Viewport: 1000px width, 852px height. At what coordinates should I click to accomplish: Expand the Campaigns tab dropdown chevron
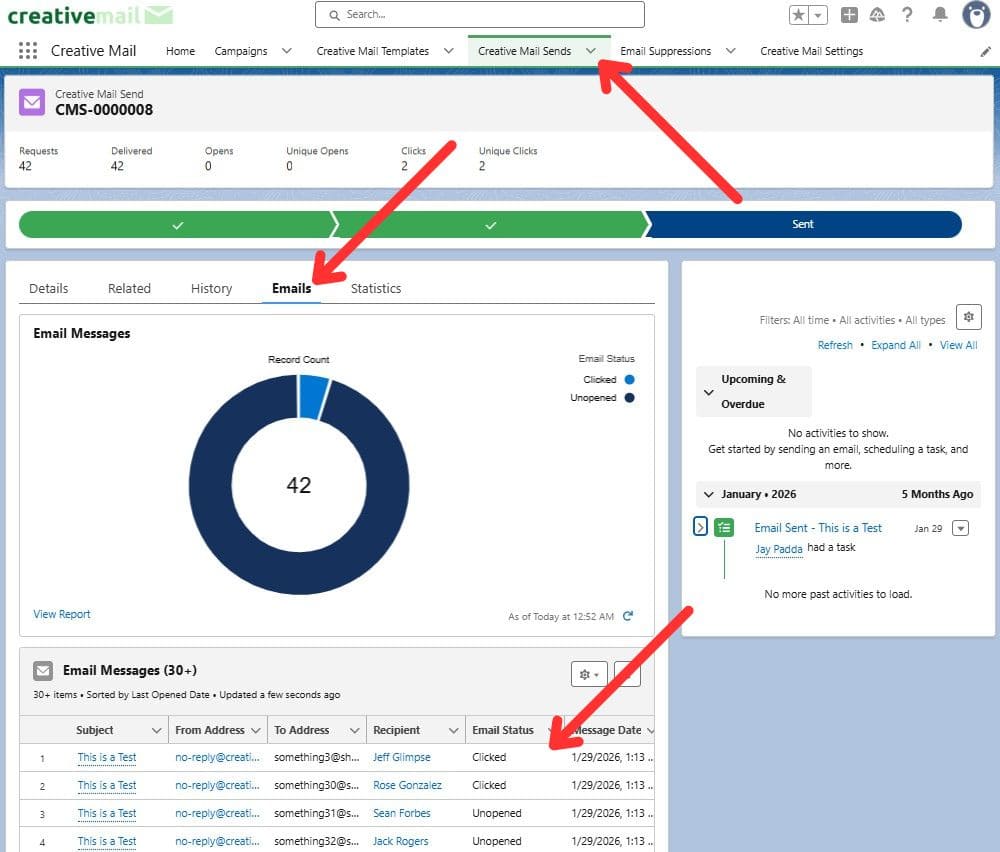click(x=287, y=51)
